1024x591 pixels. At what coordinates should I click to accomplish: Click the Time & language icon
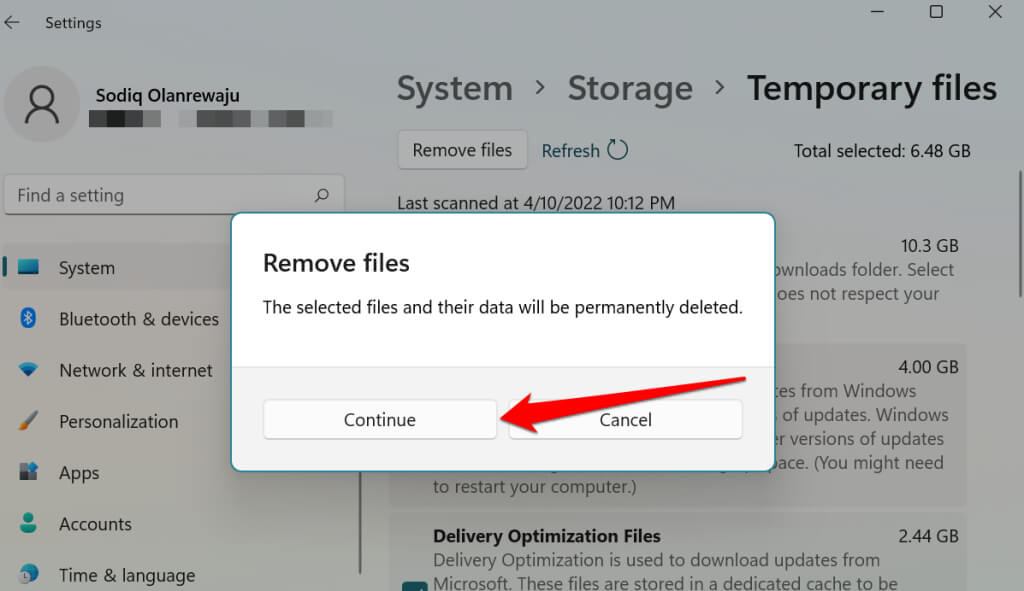click(x=28, y=574)
